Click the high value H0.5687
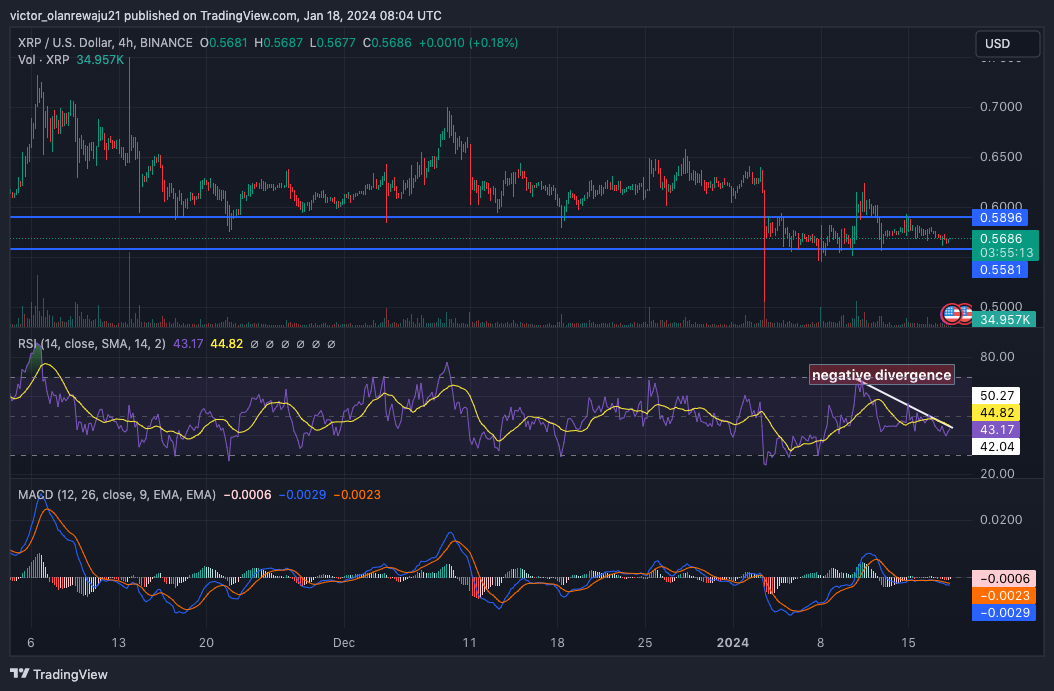The image size is (1054, 691). click(x=278, y=42)
